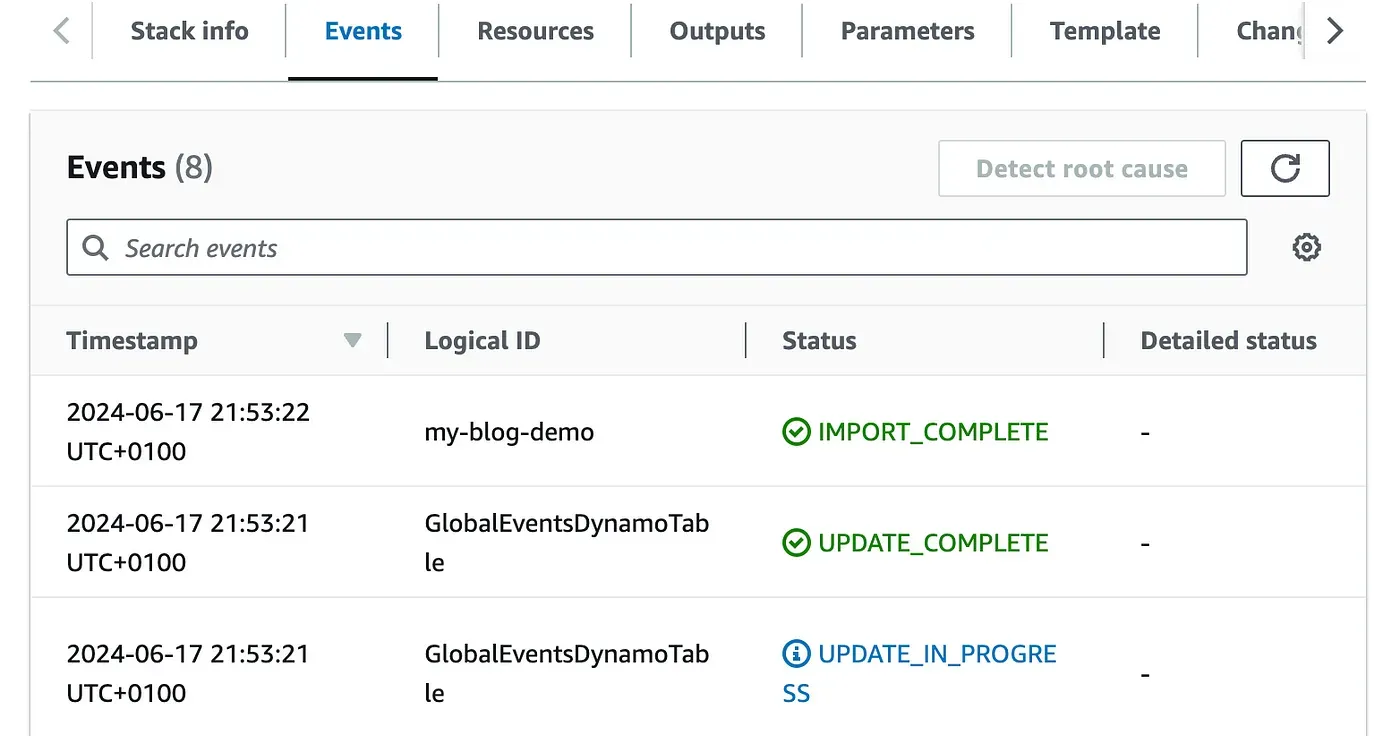Click the IMPORT_COMPLETE green check icon
The height and width of the screenshot is (736, 1400).
(x=796, y=432)
